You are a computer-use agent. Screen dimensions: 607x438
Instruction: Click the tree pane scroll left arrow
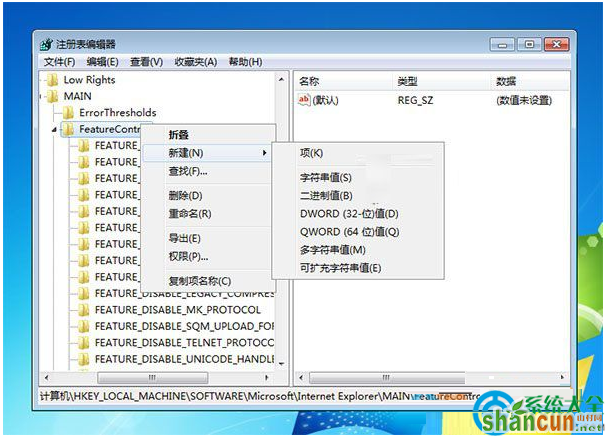pos(46,377)
